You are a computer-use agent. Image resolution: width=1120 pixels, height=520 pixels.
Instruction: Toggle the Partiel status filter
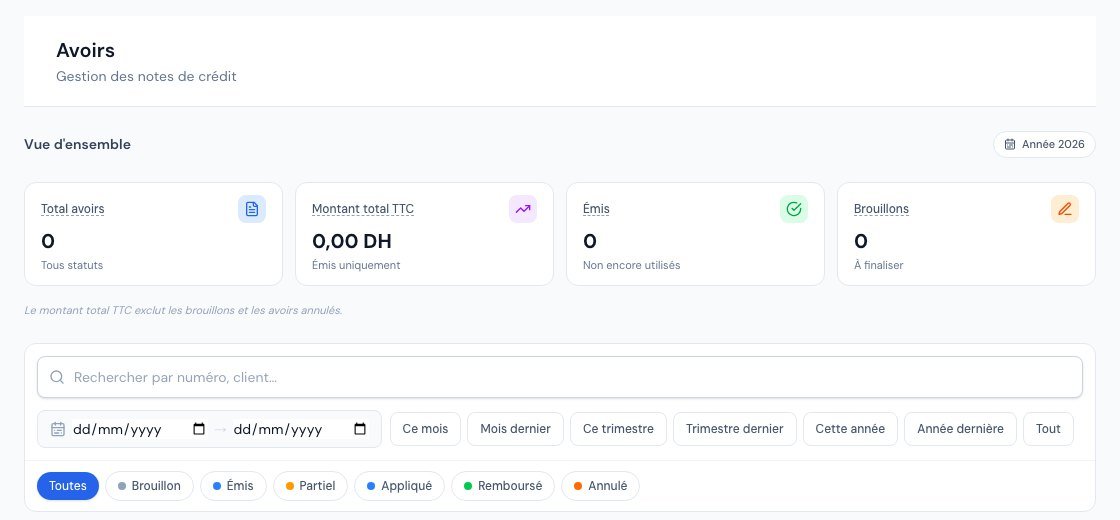(310, 486)
